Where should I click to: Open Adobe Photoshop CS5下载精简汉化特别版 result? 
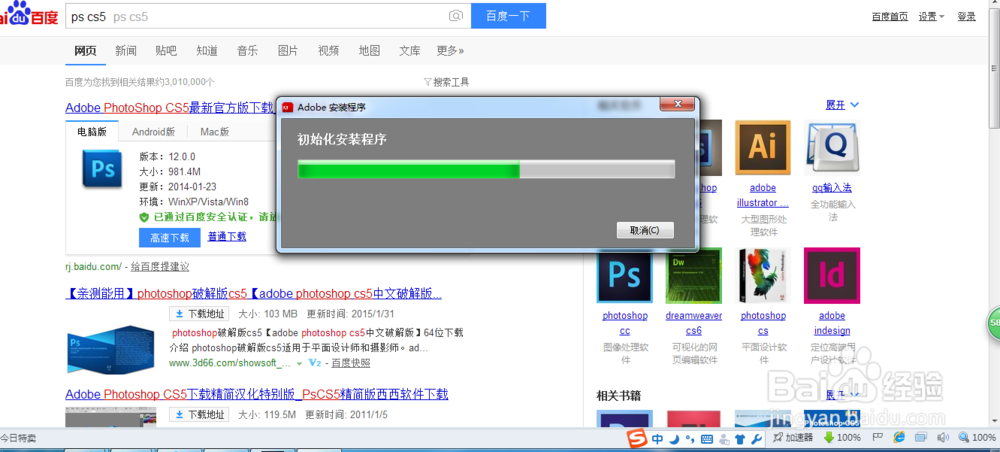tap(256, 394)
